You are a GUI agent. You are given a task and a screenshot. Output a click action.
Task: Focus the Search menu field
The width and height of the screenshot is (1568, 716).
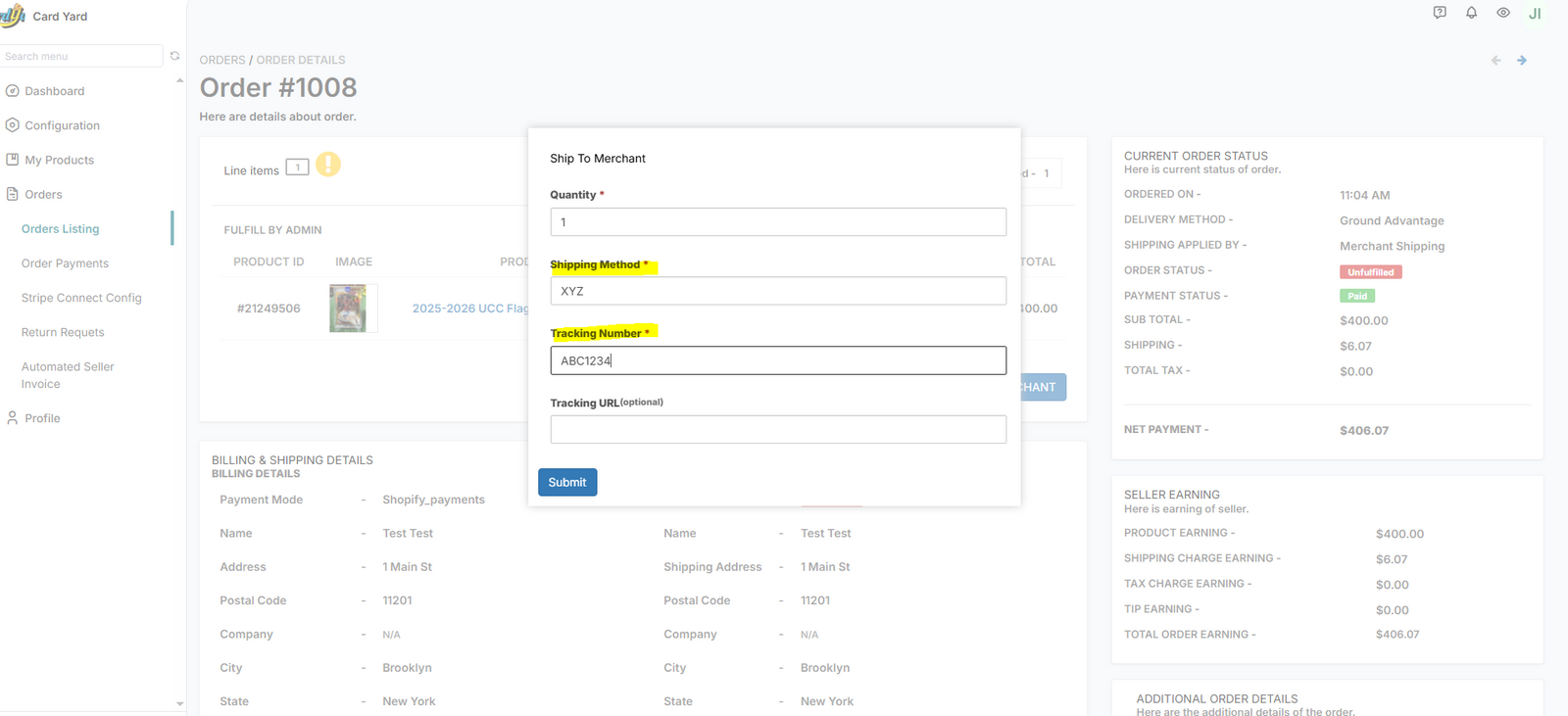point(81,56)
